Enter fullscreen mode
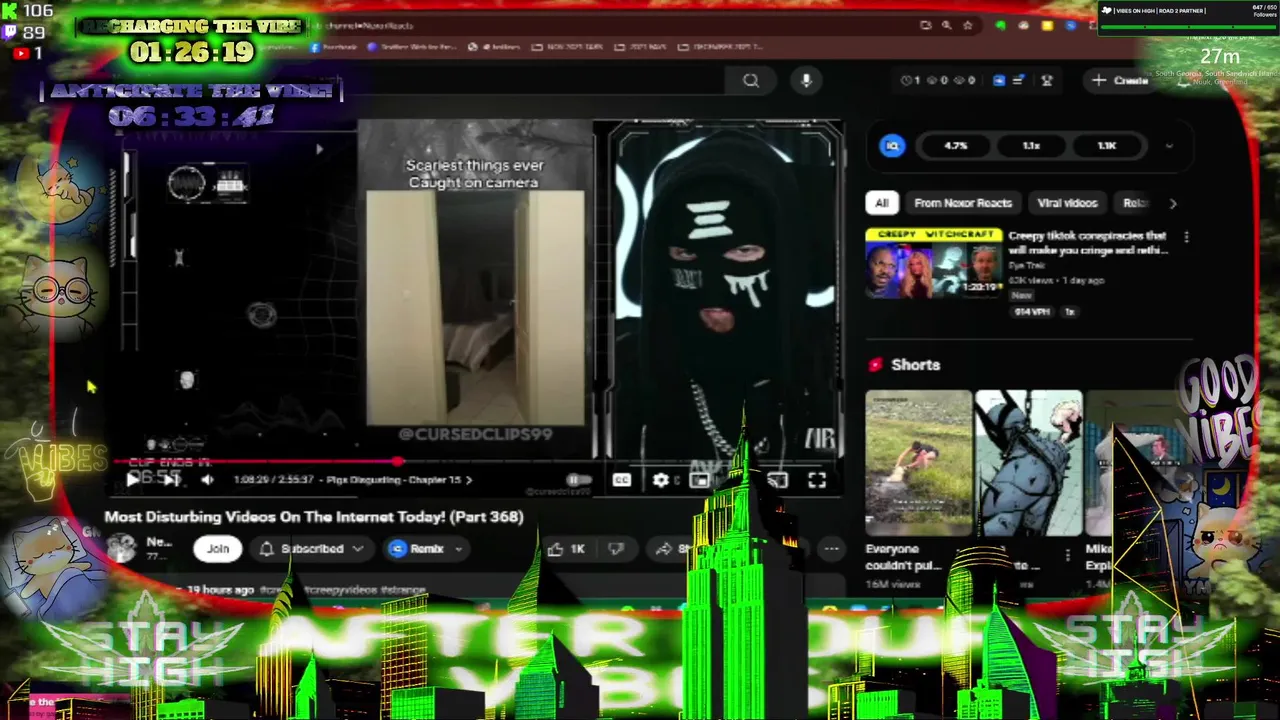 coord(817,480)
